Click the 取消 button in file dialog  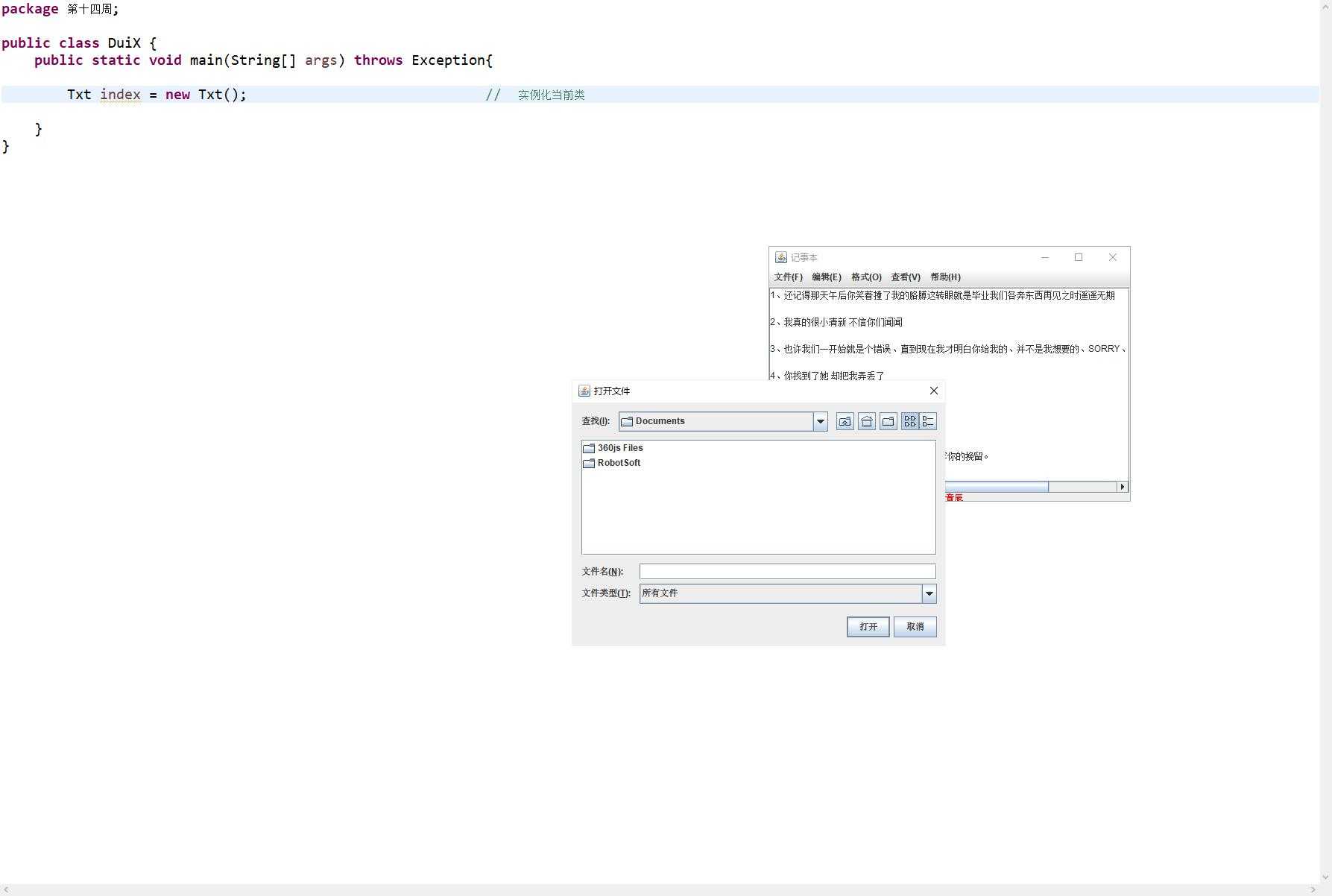click(915, 627)
